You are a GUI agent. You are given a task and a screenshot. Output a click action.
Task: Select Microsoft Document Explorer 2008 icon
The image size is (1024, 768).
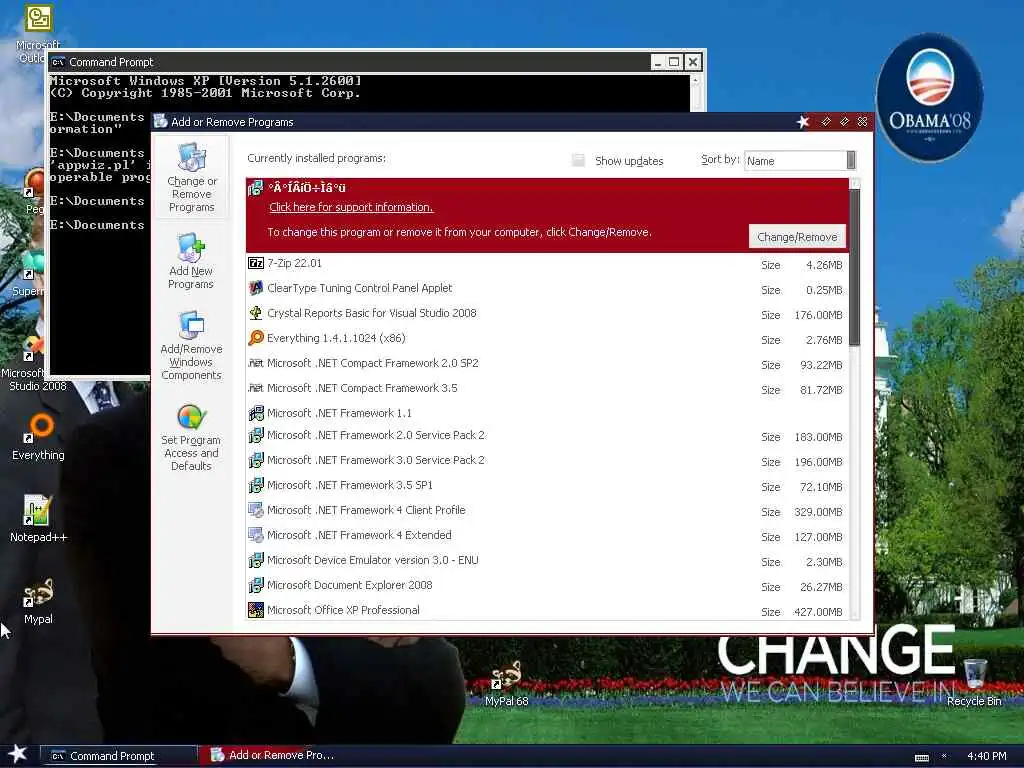tap(256, 585)
